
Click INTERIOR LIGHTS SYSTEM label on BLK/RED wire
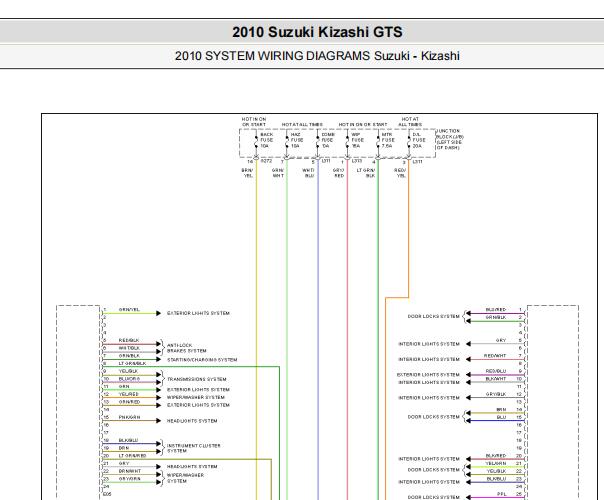pos(429,459)
